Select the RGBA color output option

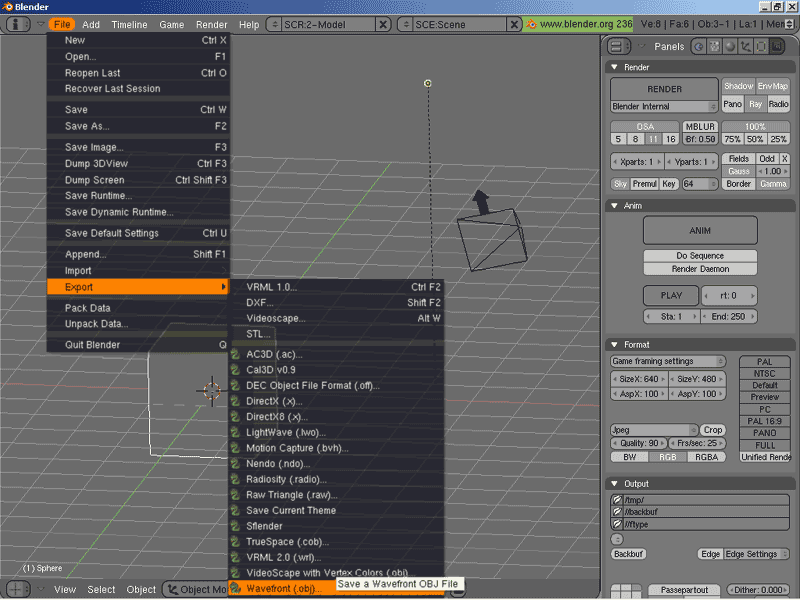(706, 457)
